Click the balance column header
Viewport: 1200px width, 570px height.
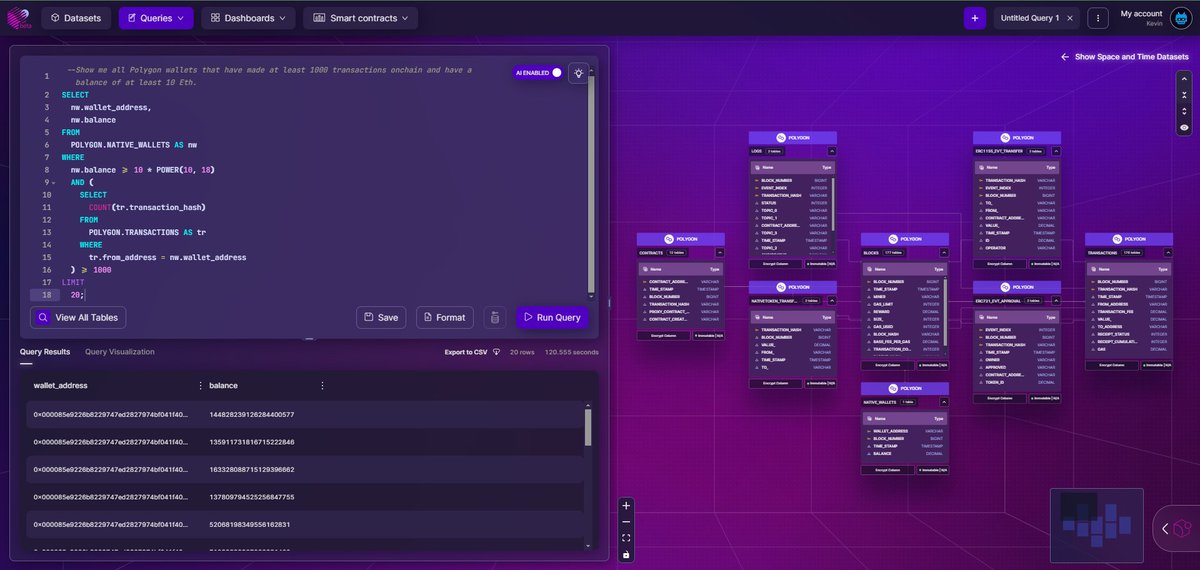point(223,385)
